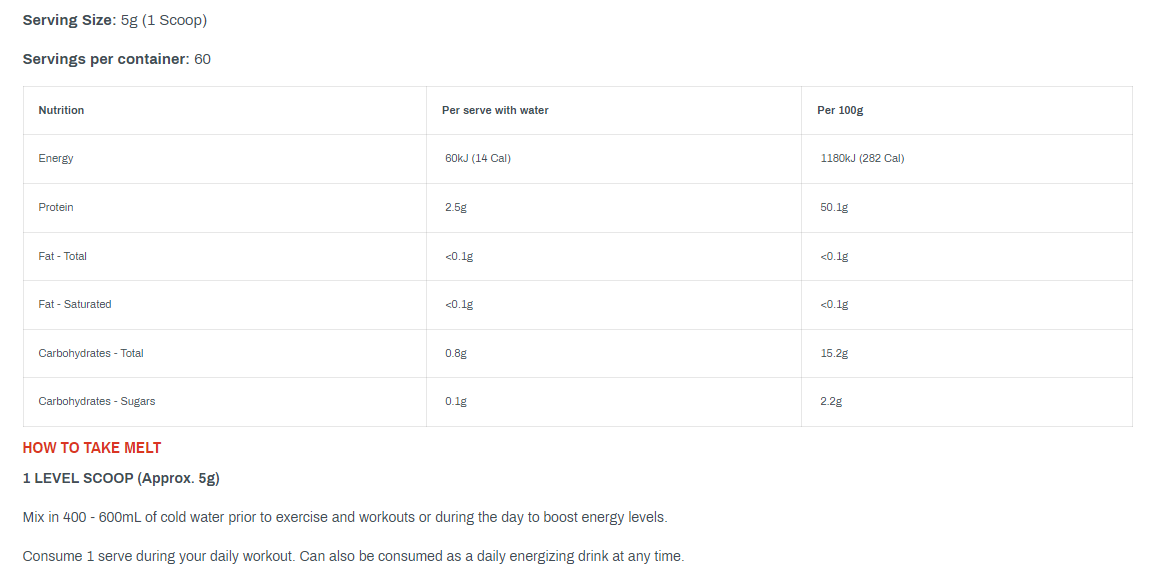The height and width of the screenshot is (576, 1151).
Task: Click the Per 100g column header
Action: [840, 110]
